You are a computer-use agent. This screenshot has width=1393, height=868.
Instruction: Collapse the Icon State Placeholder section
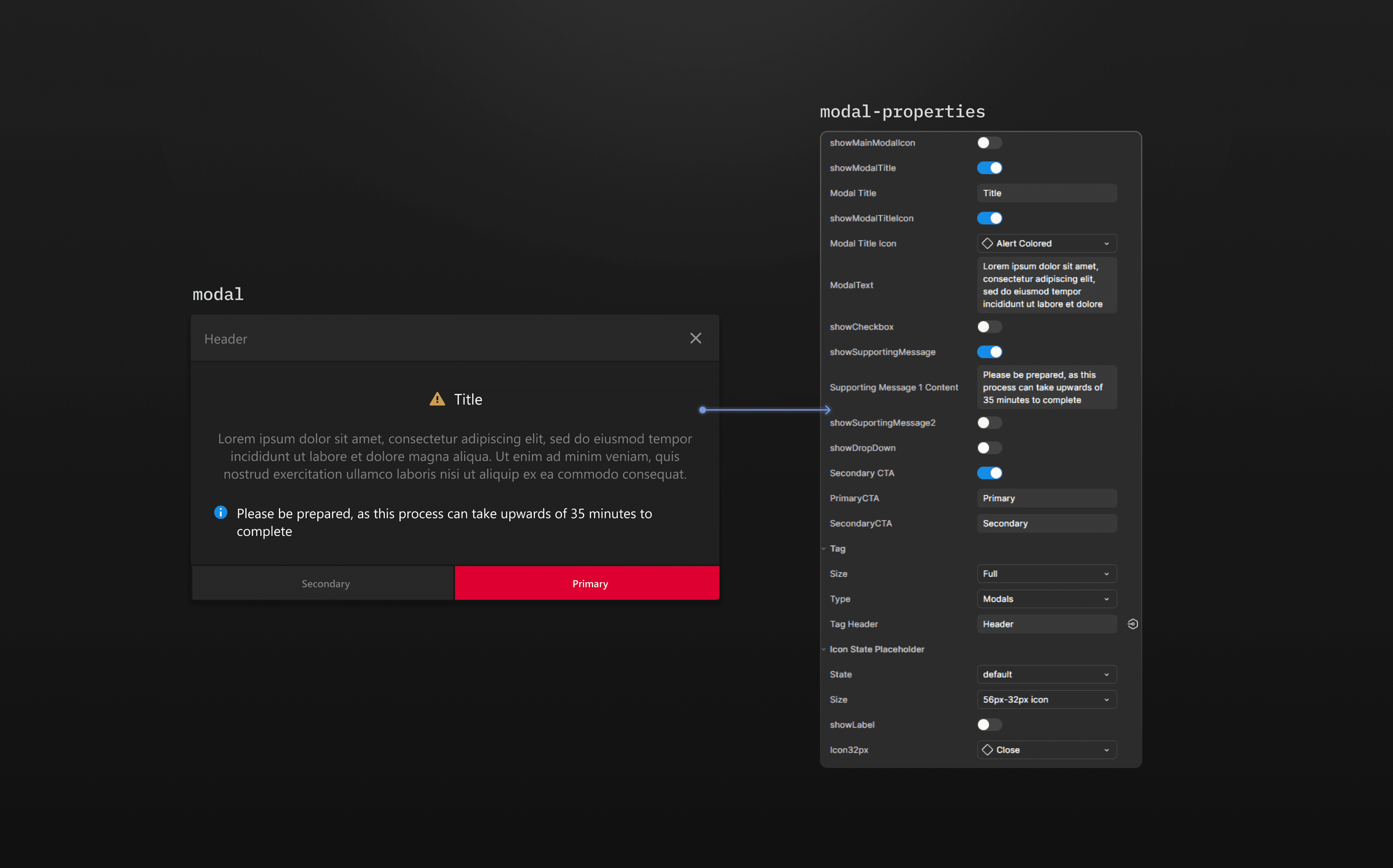(x=824, y=649)
